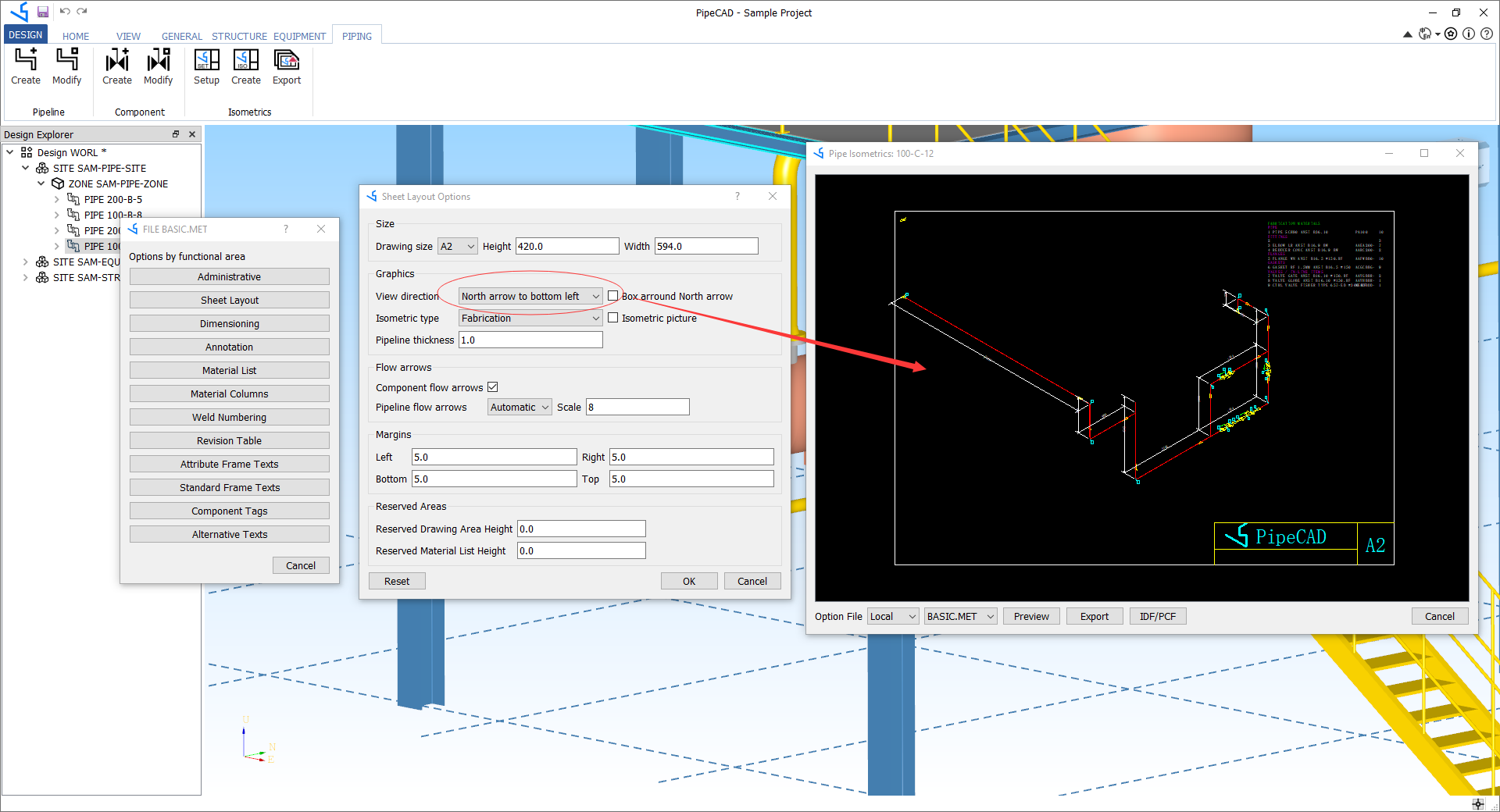Open Option File Local dropdown
This screenshot has width=1500, height=812.
(x=893, y=617)
